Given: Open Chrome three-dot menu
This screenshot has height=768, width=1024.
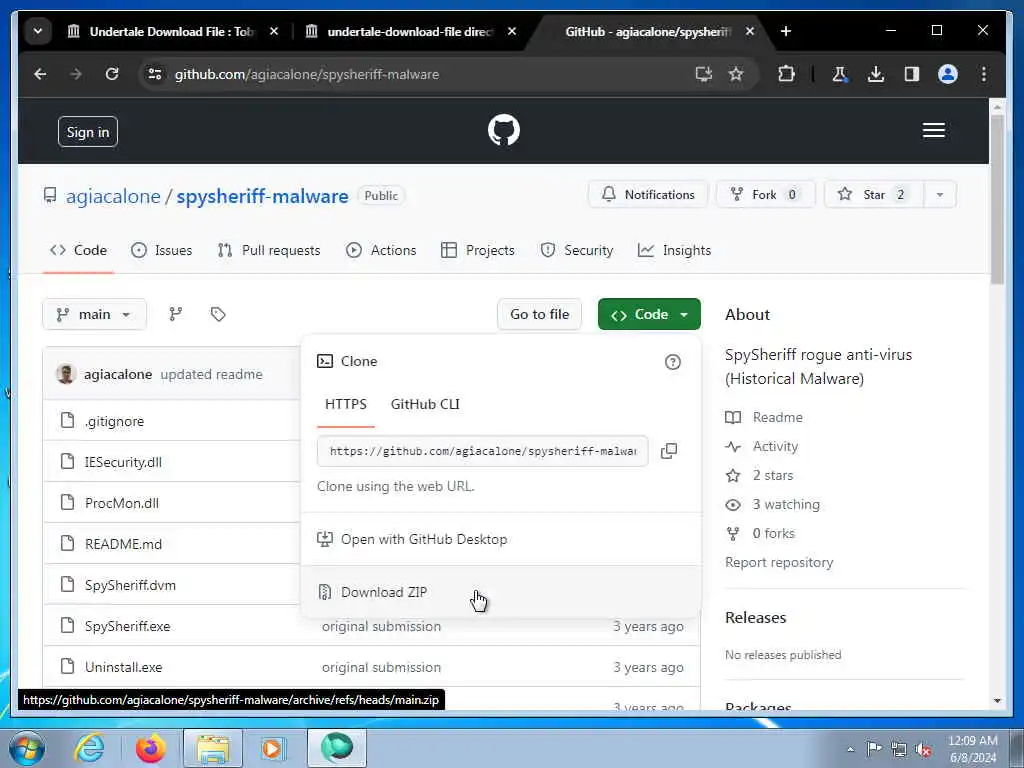Looking at the screenshot, I should tap(984, 74).
